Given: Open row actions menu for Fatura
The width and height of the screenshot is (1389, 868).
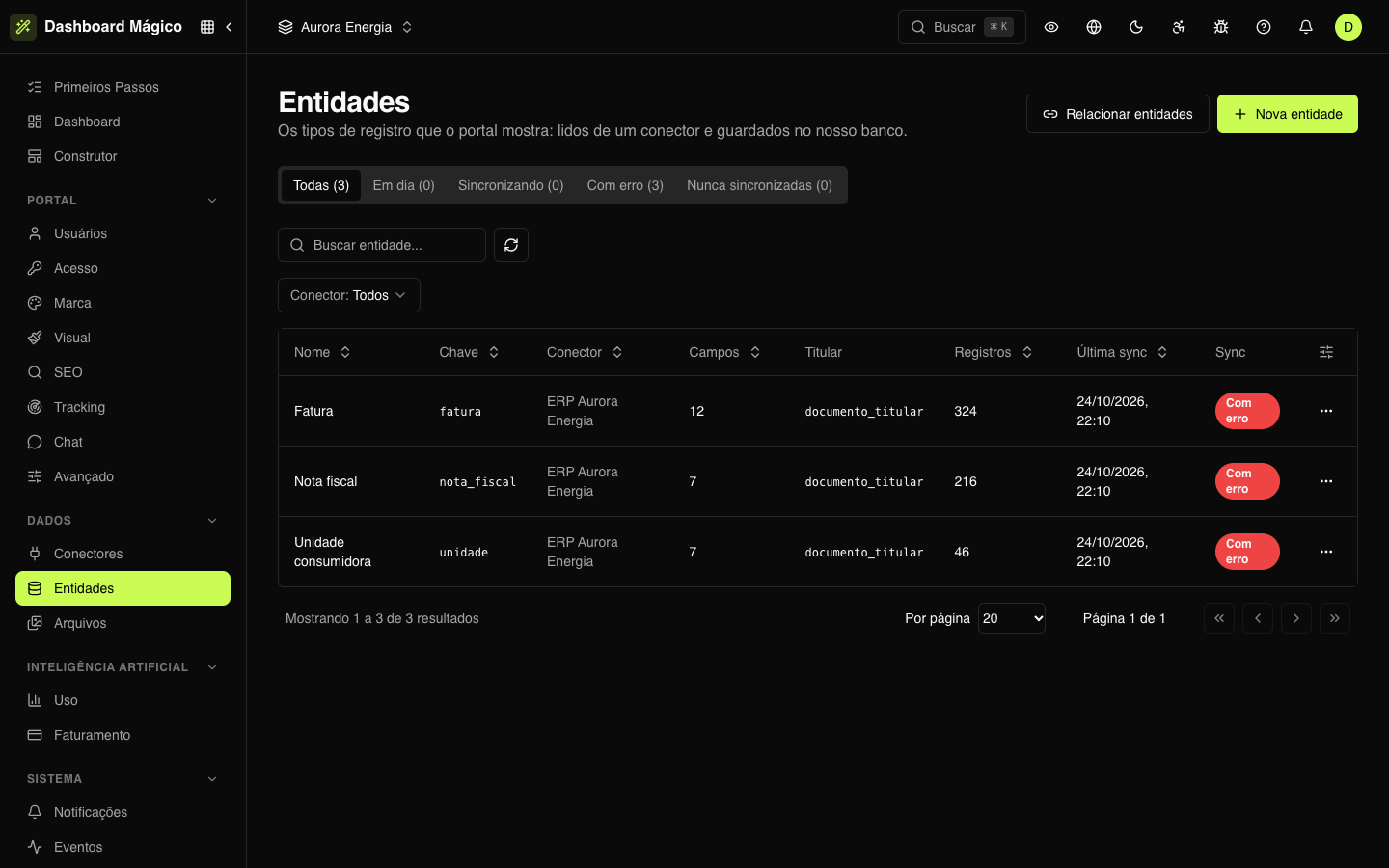Looking at the screenshot, I should click(1326, 411).
